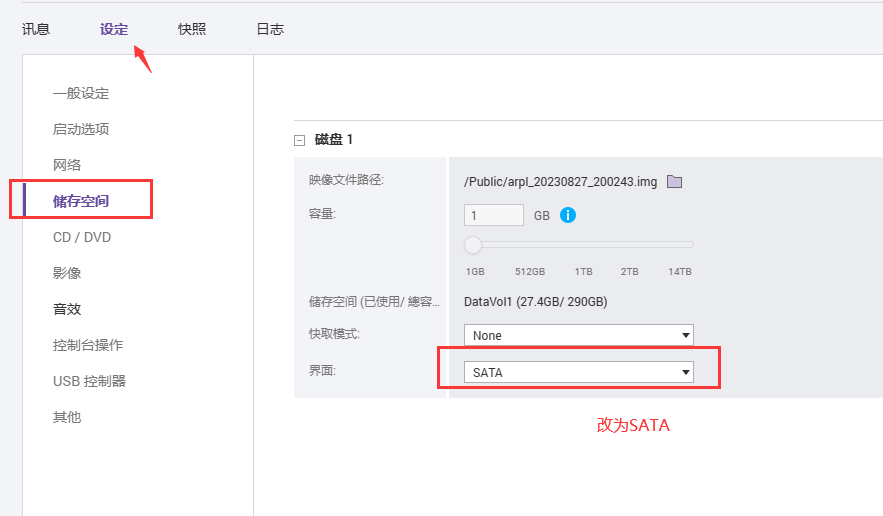
Task: Select 储存空间 in the sidebar
Action: pos(81,201)
